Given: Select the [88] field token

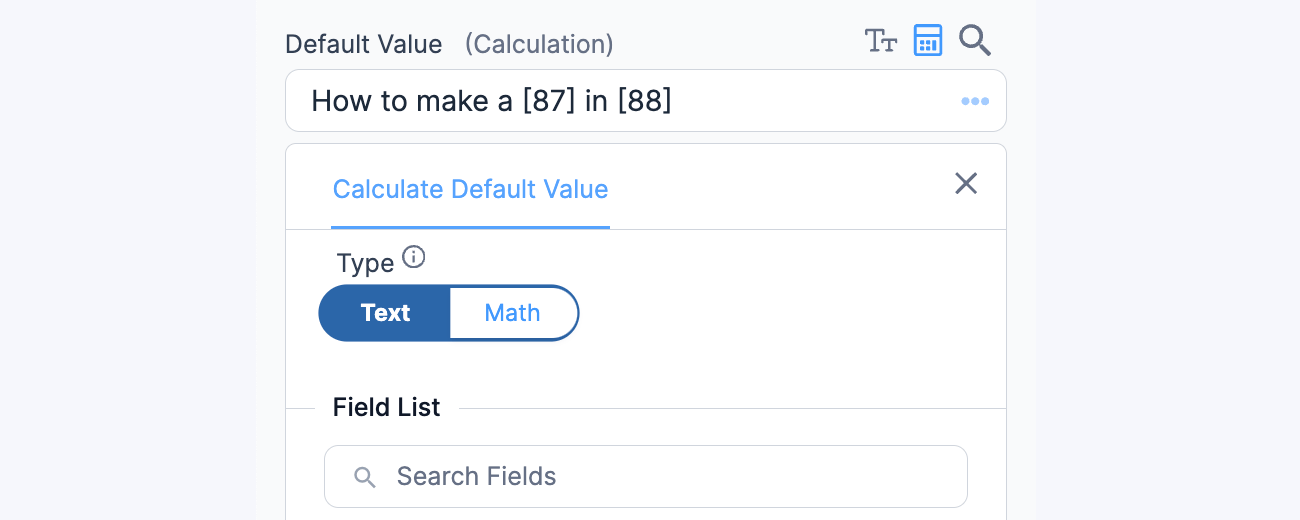Looking at the screenshot, I should coord(645,101).
